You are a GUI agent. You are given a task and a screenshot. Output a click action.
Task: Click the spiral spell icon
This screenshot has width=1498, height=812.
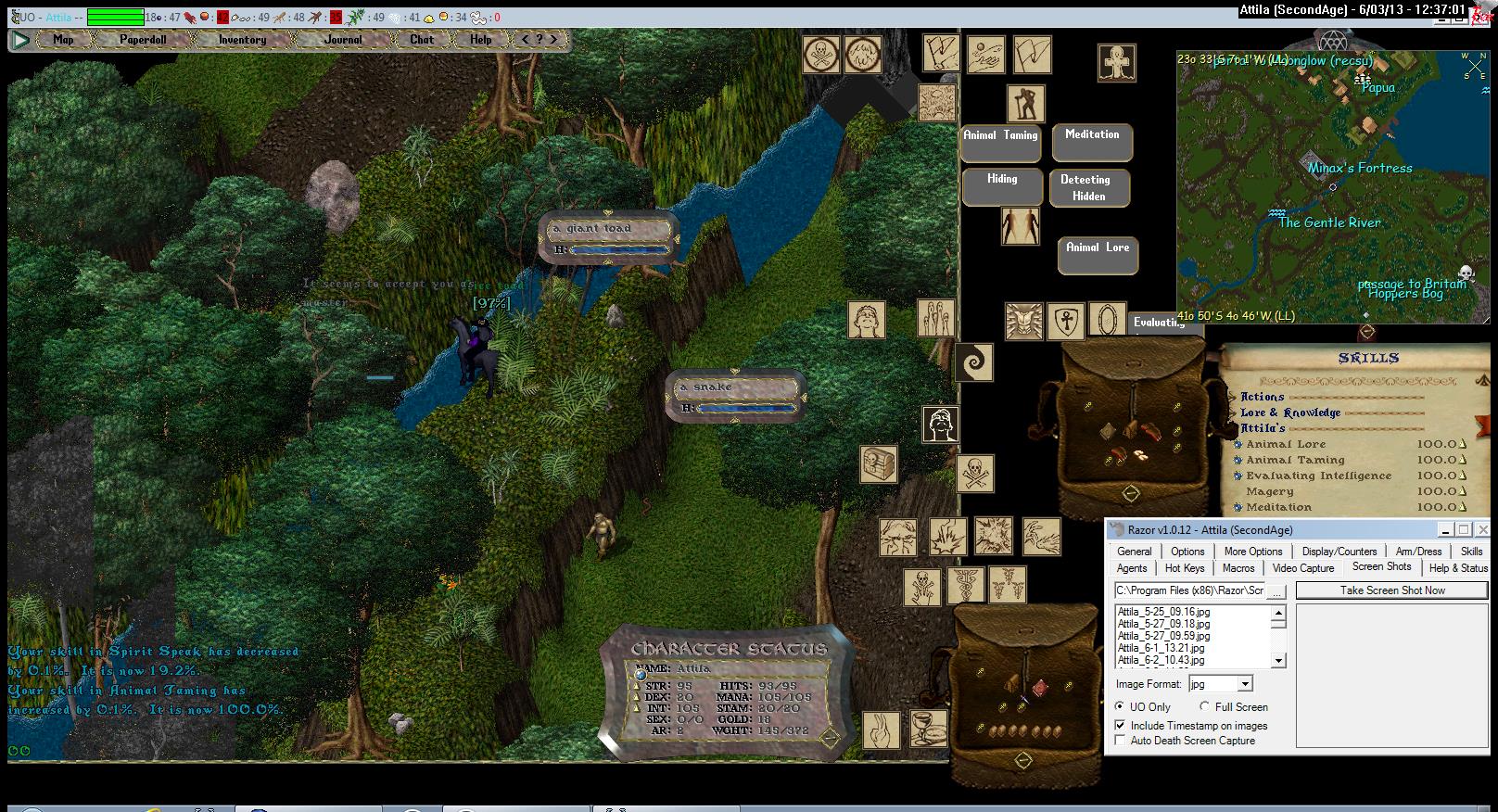coord(973,362)
